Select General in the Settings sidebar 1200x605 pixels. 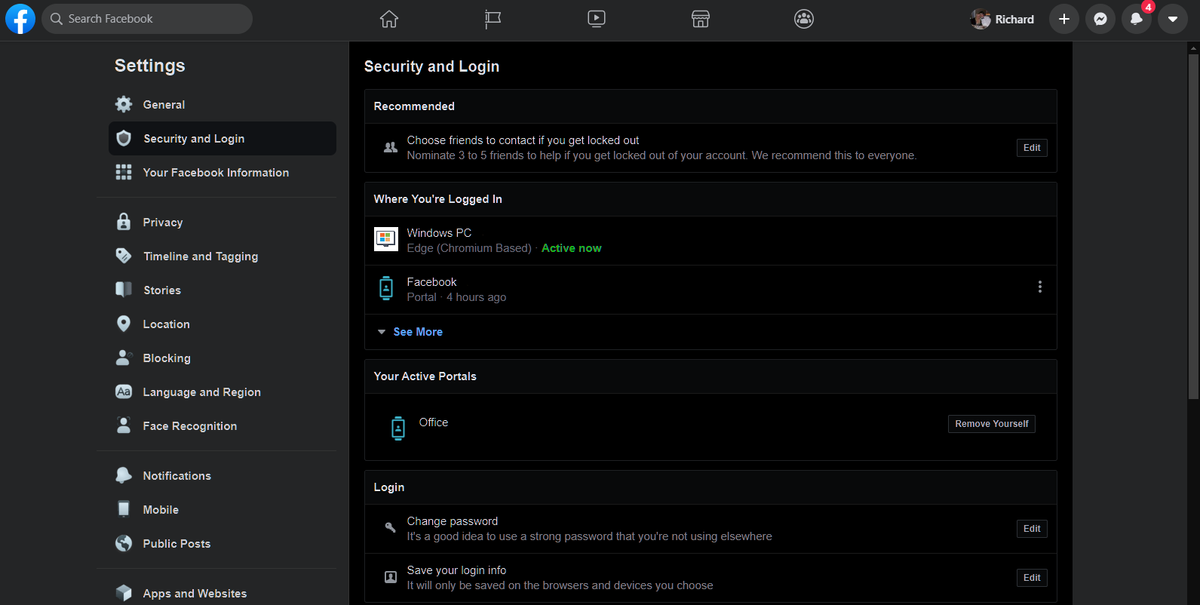pyautogui.click(x=164, y=105)
